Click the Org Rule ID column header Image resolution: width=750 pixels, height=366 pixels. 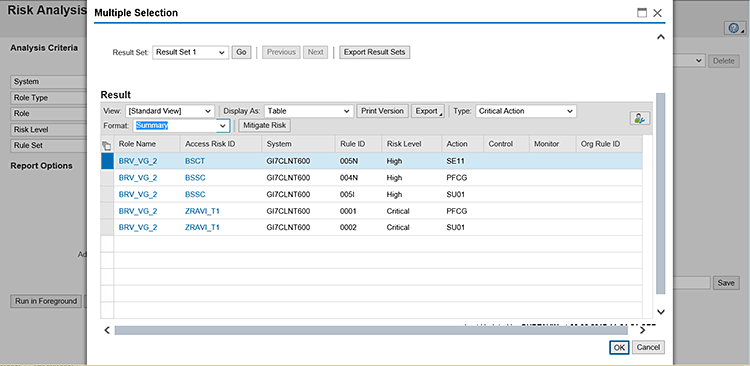tap(609, 144)
